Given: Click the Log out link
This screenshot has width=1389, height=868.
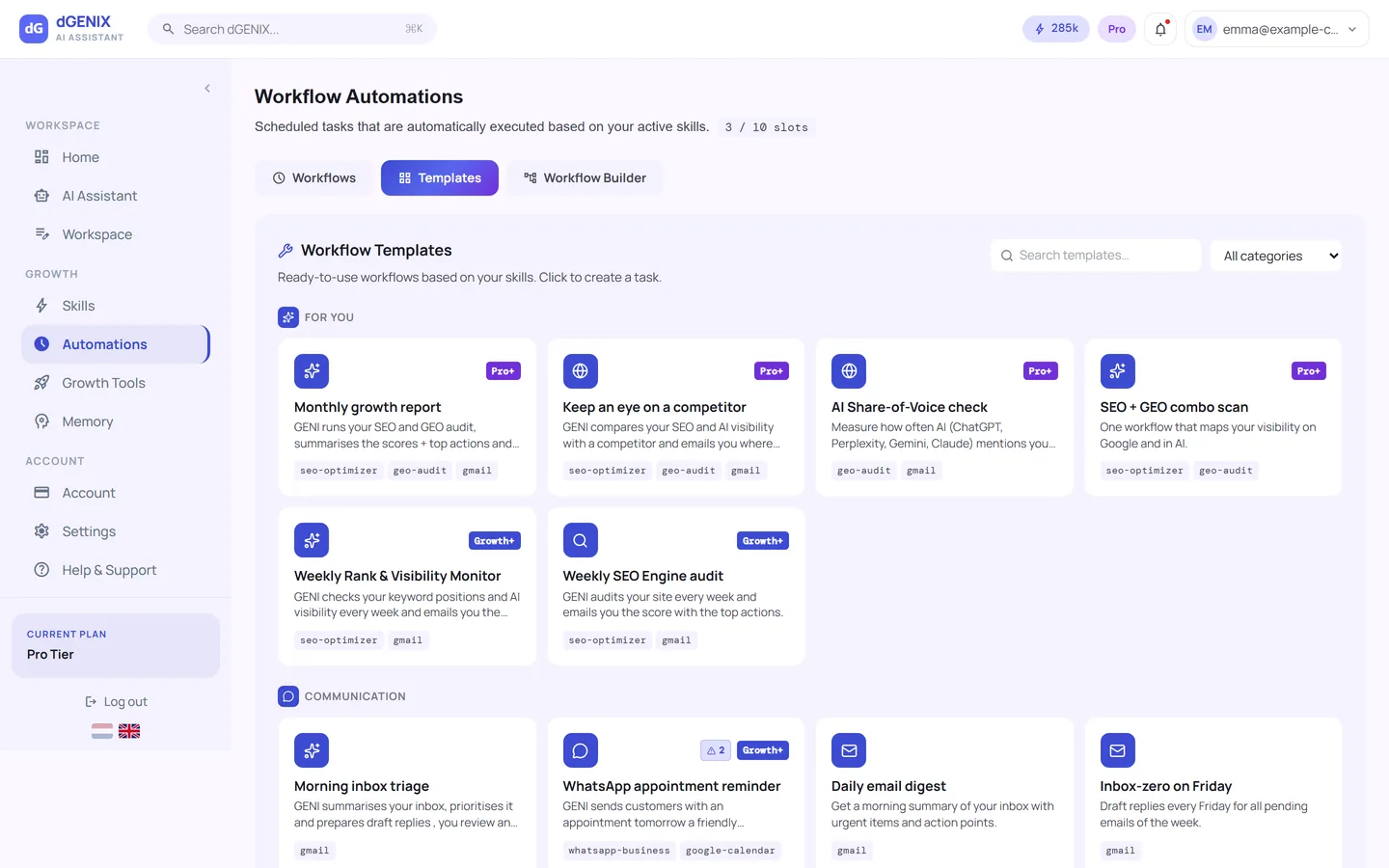Looking at the screenshot, I should [x=116, y=702].
